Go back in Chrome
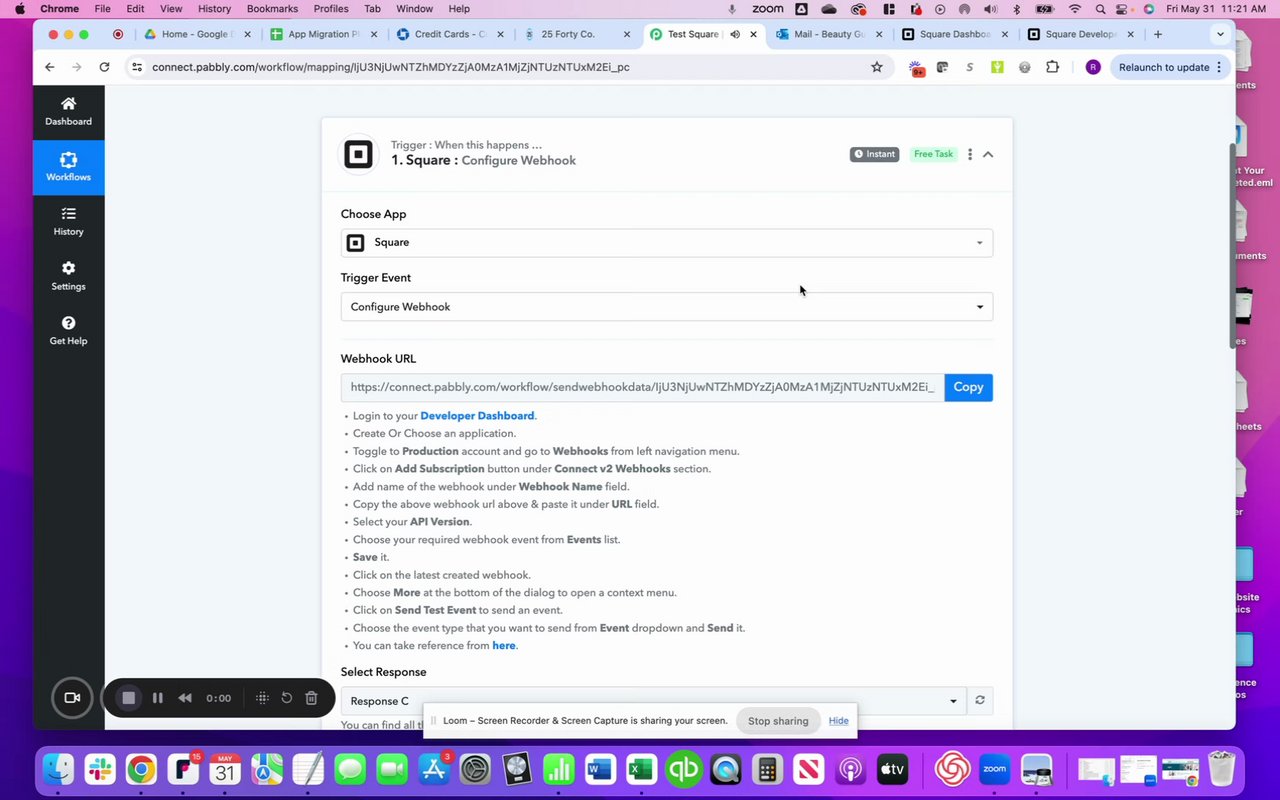Screen dimensions: 1280x800 (50, 67)
